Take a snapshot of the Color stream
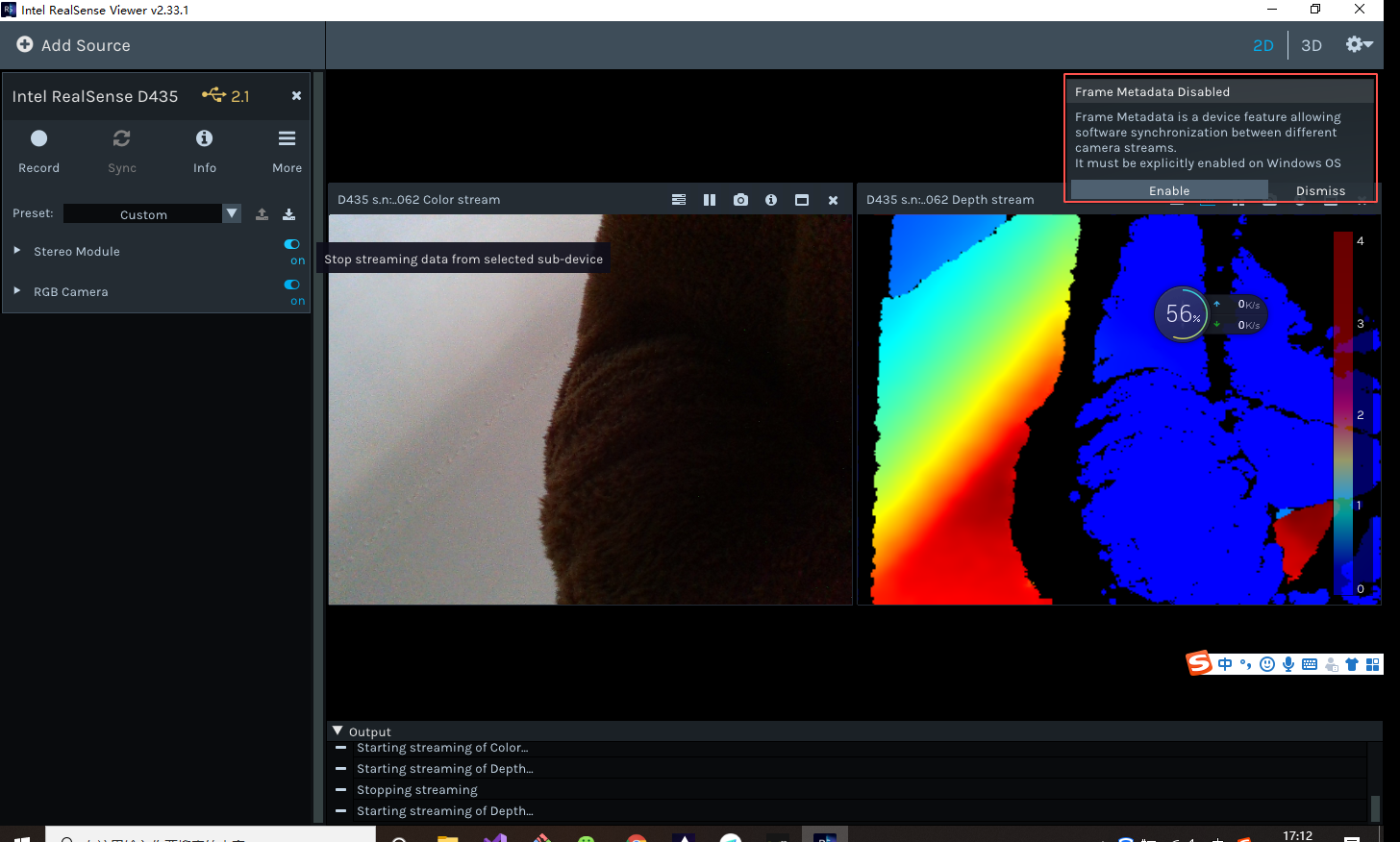The height and width of the screenshot is (842, 1400). (x=740, y=200)
